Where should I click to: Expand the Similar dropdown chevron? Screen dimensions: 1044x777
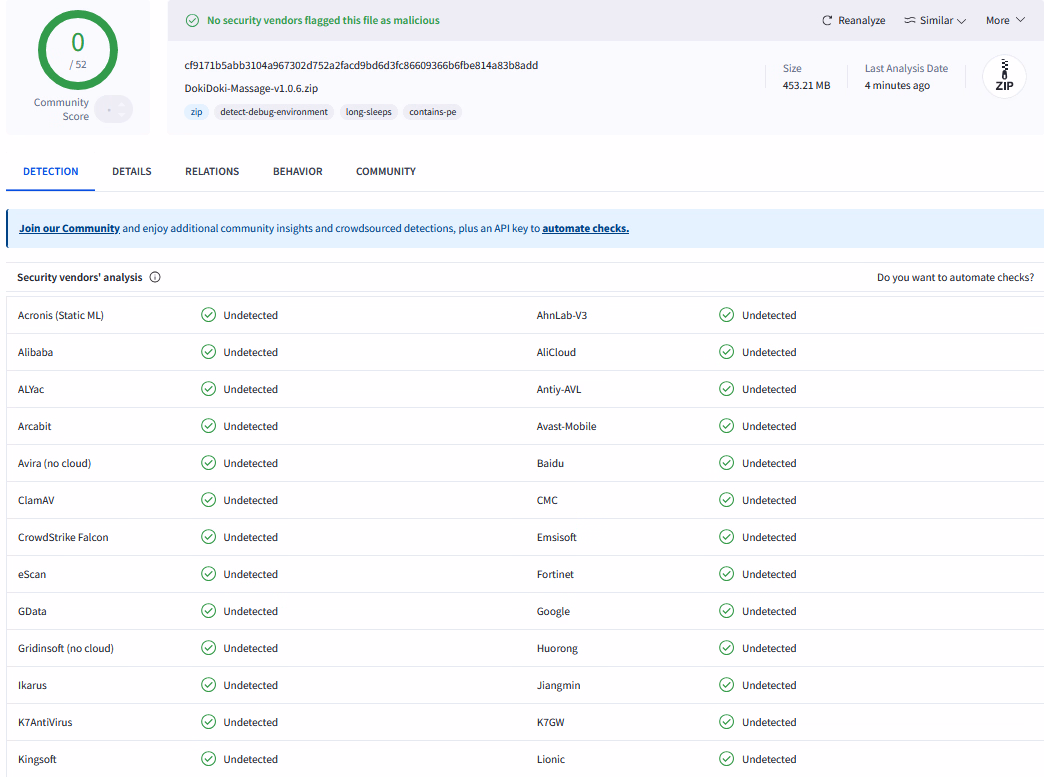point(961,21)
